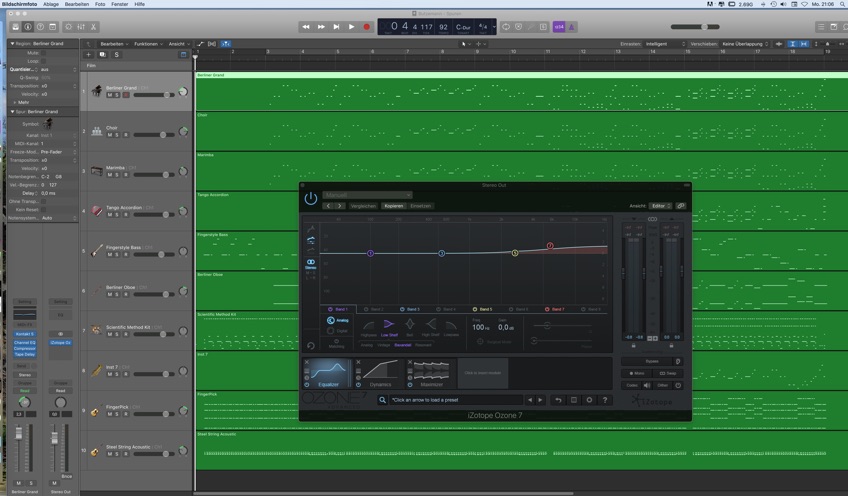The image size is (848, 496).
Task: Click the Tango Accordion track icon
Action: (97, 211)
